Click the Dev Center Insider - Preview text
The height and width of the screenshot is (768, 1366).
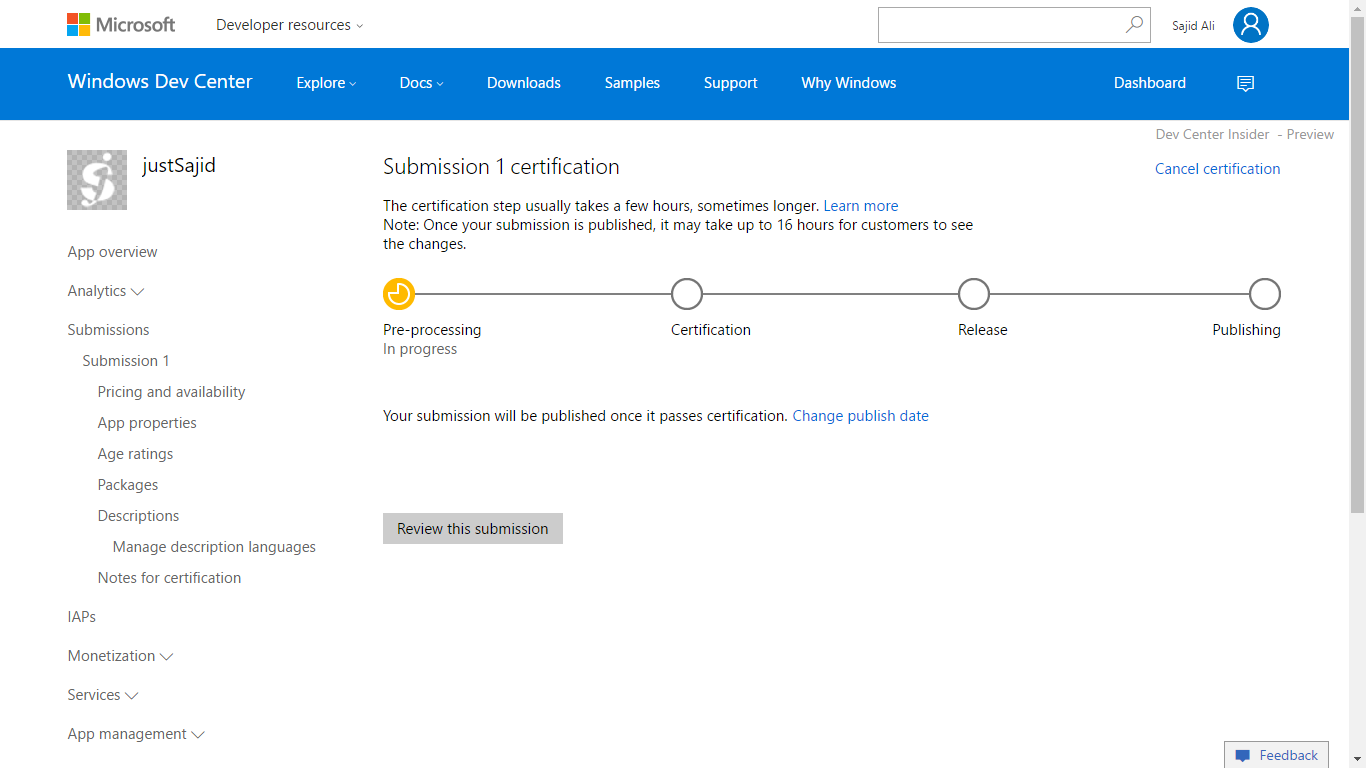[1245, 134]
